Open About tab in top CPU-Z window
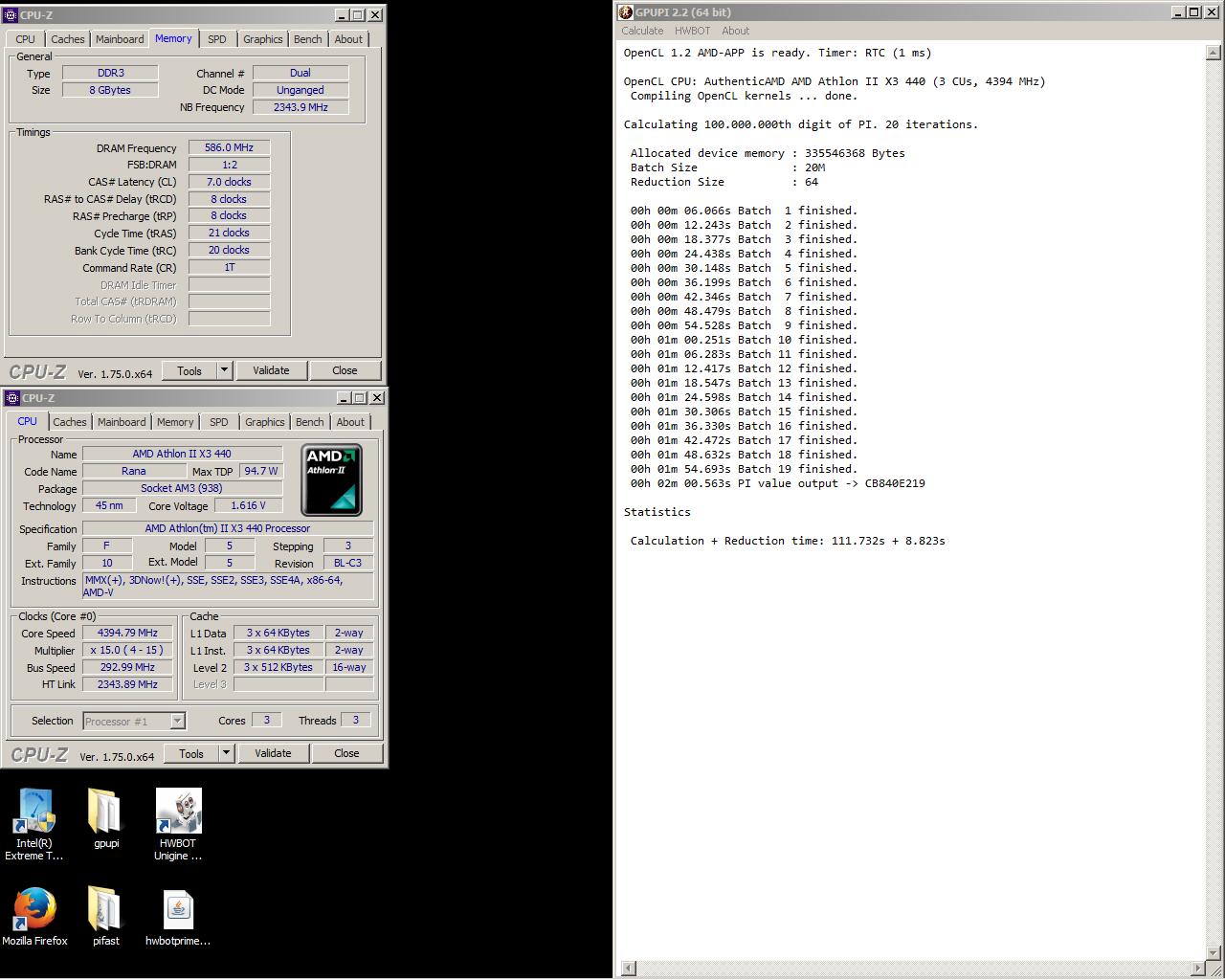1225x980 pixels. click(348, 39)
